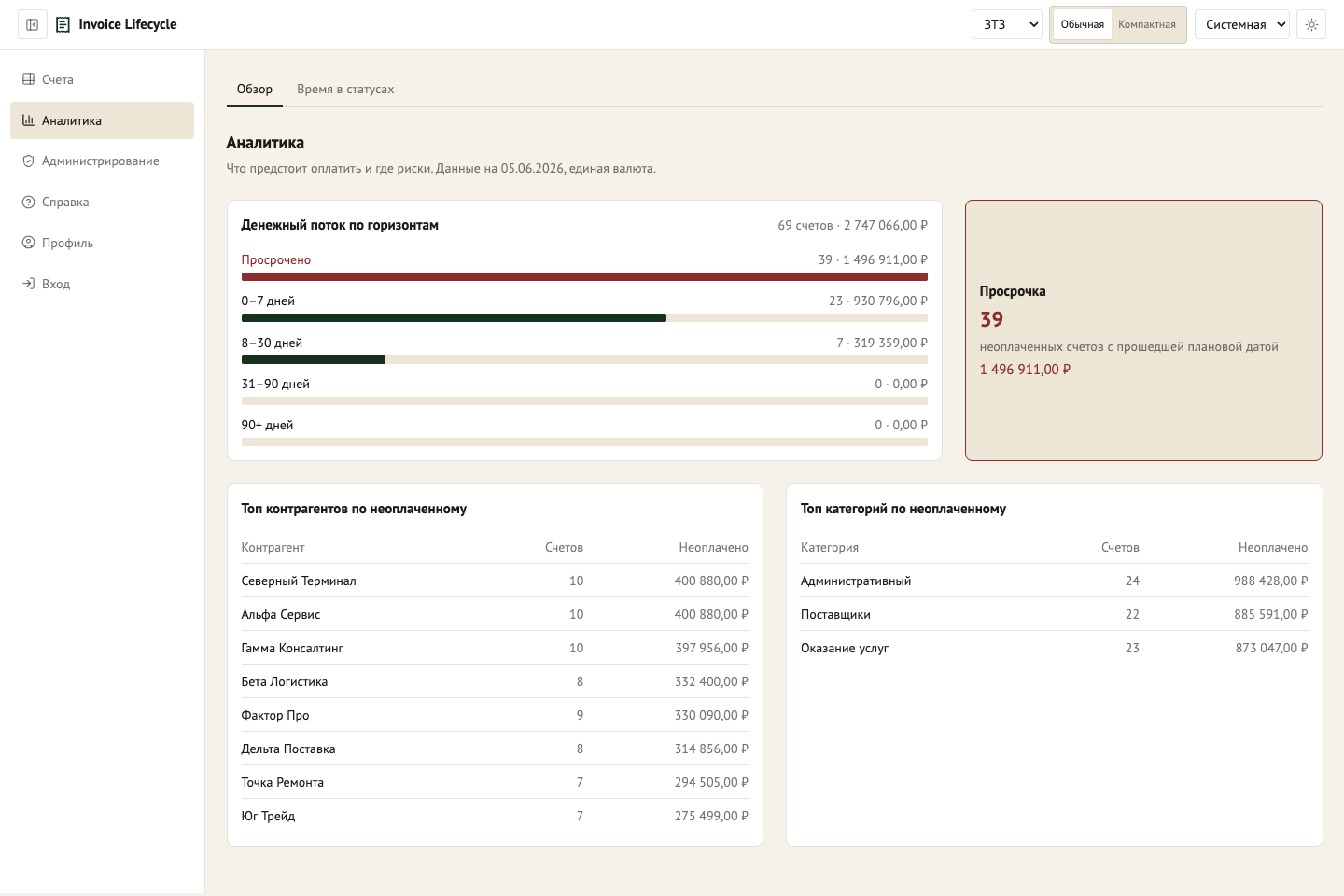Toggle light theme with the sun icon

tap(1311, 24)
